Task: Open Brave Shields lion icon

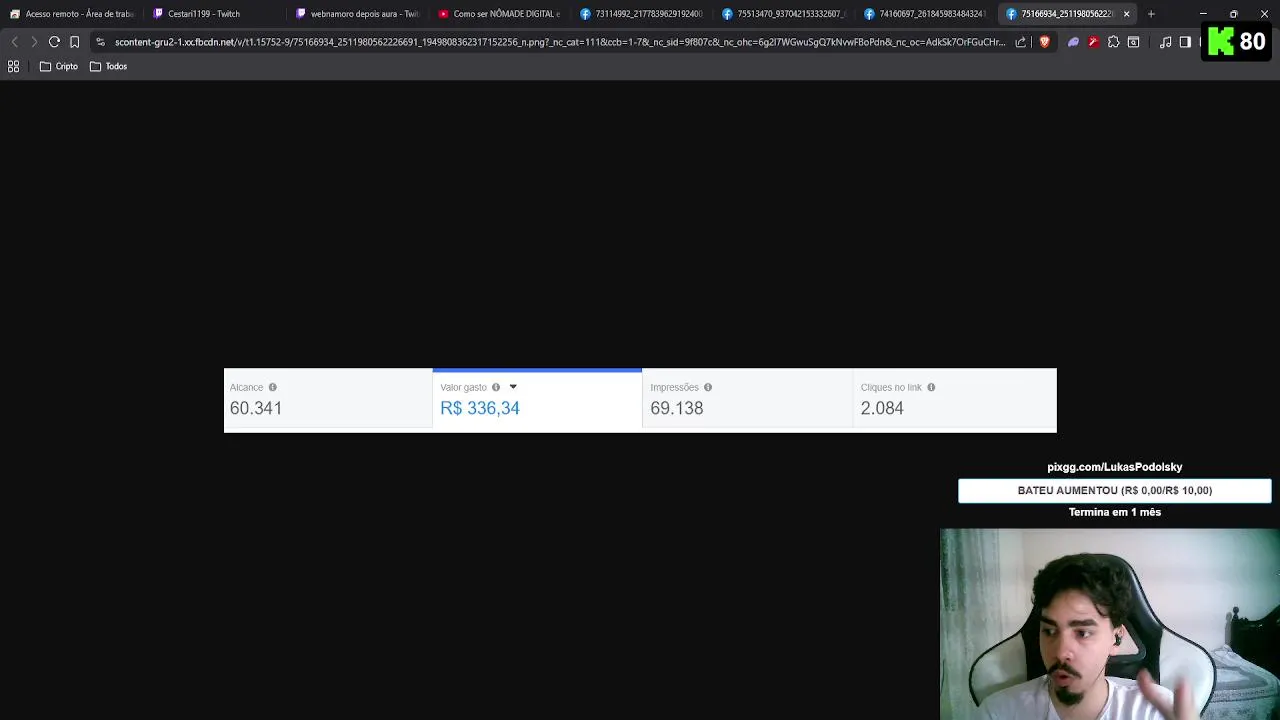Action: 1044,42
